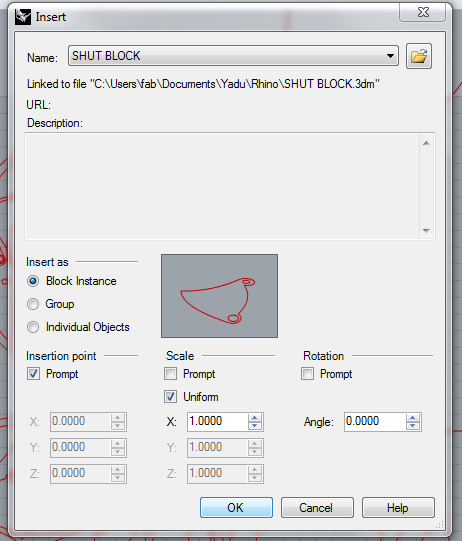Image resolution: width=462 pixels, height=541 pixels.
Task: Click the Scale Y value field
Action: click(x=217, y=447)
